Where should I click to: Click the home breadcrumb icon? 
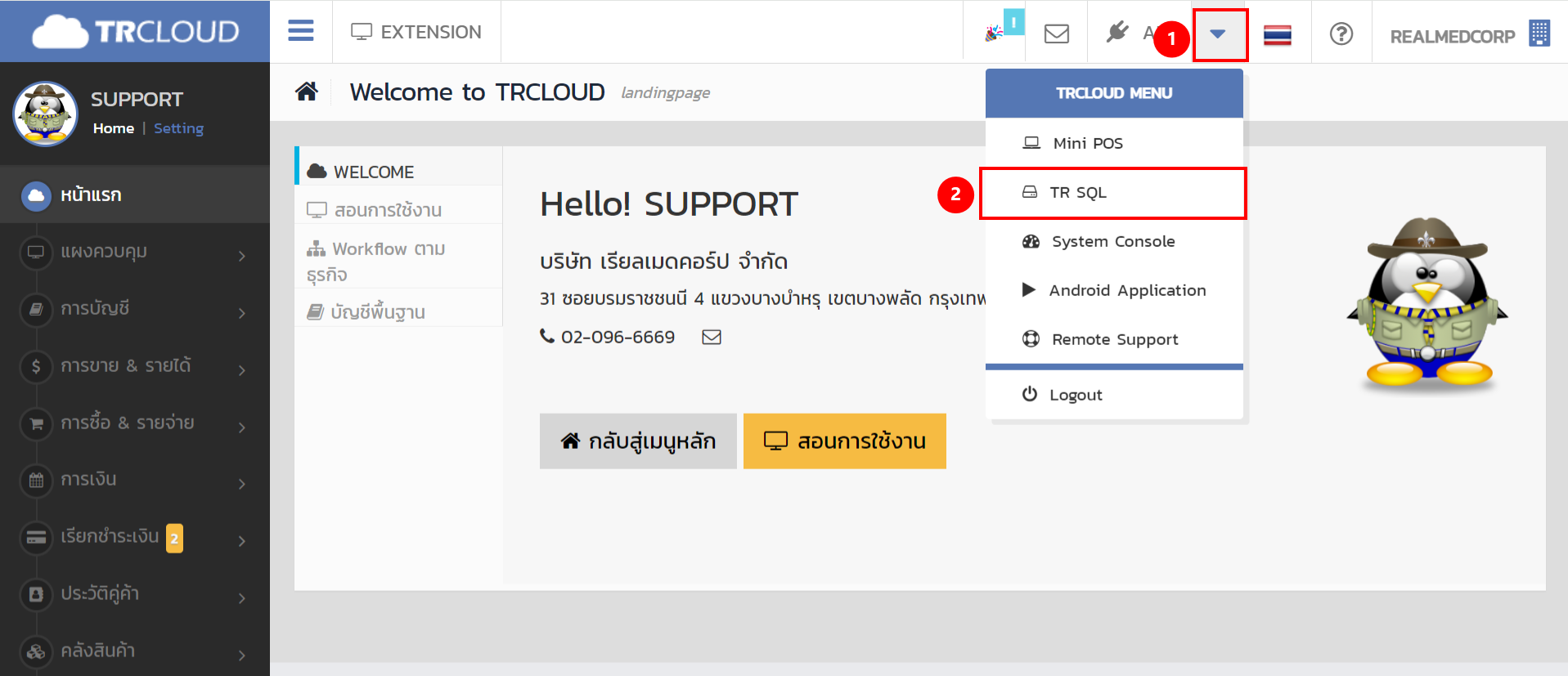pyautogui.click(x=307, y=91)
